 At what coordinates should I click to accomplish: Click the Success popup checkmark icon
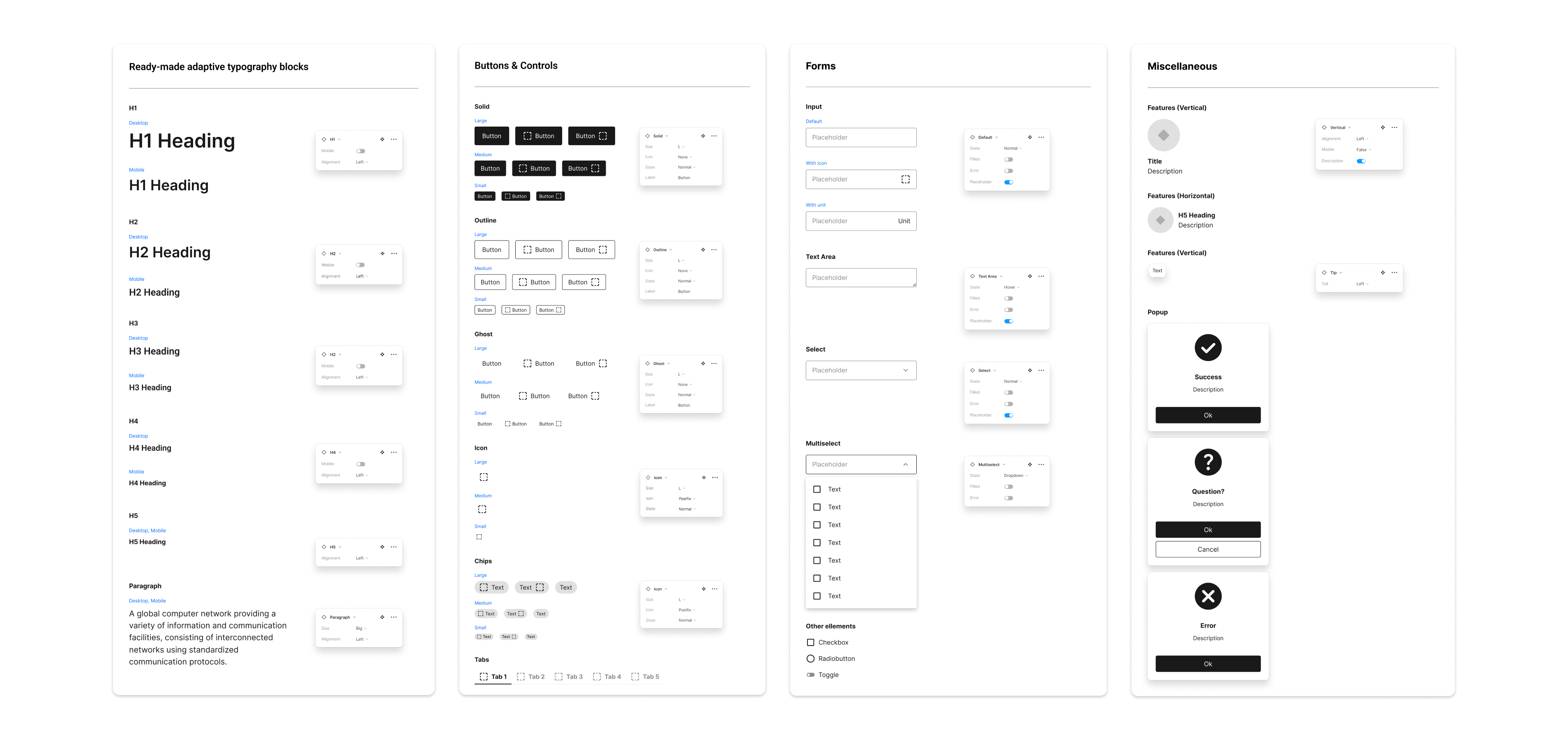coord(1208,348)
